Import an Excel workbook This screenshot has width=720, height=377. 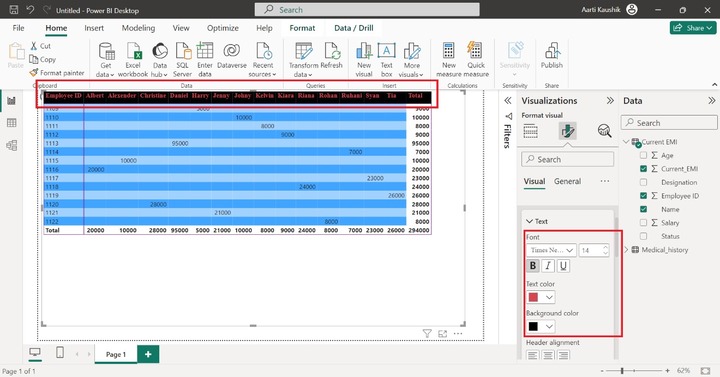pos(133,60)
